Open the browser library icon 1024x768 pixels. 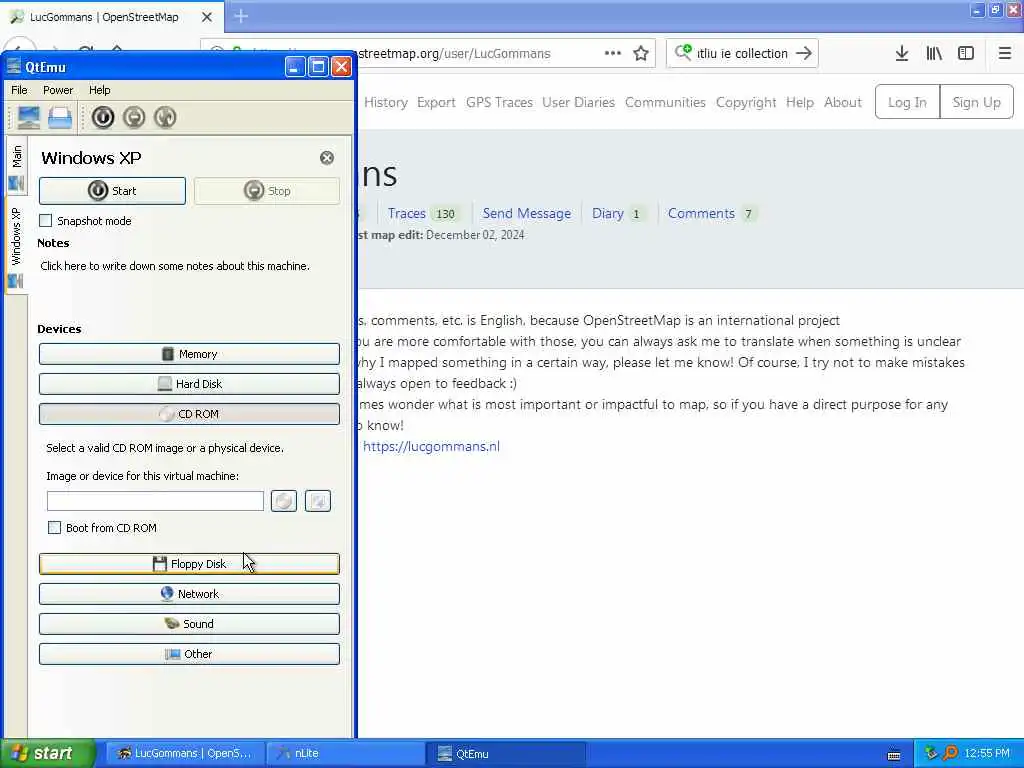pos(934,54)
